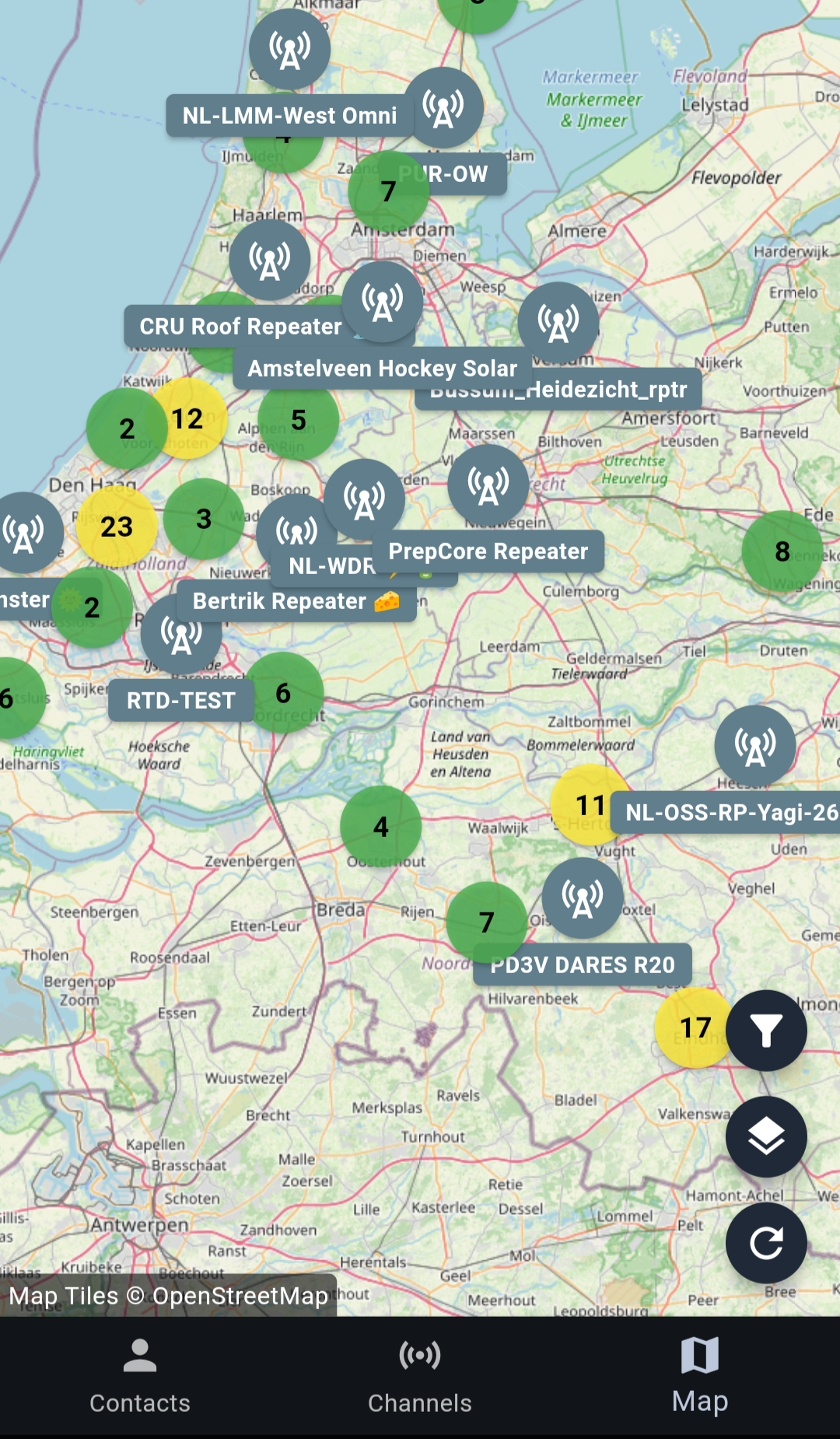Screen dimensions: 840x1439
Task: Tap the NL-OSS-RP-Yagi-26 repeater icon
Action: tap(754, 746)
